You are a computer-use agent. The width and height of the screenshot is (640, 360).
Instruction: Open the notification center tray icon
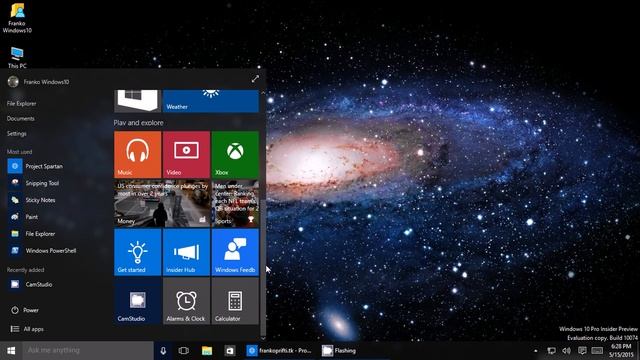(582, 351)
